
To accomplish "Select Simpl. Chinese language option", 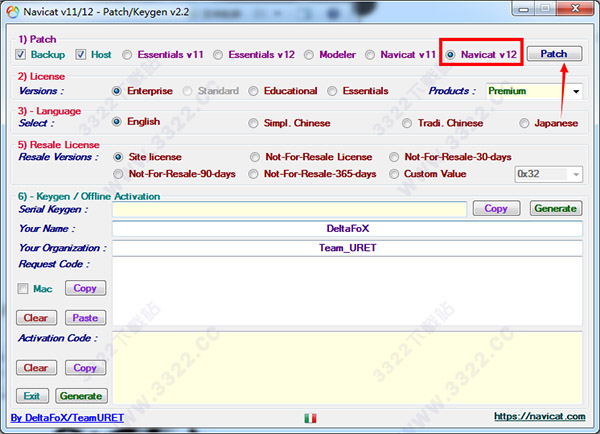I will pos(253,123).
